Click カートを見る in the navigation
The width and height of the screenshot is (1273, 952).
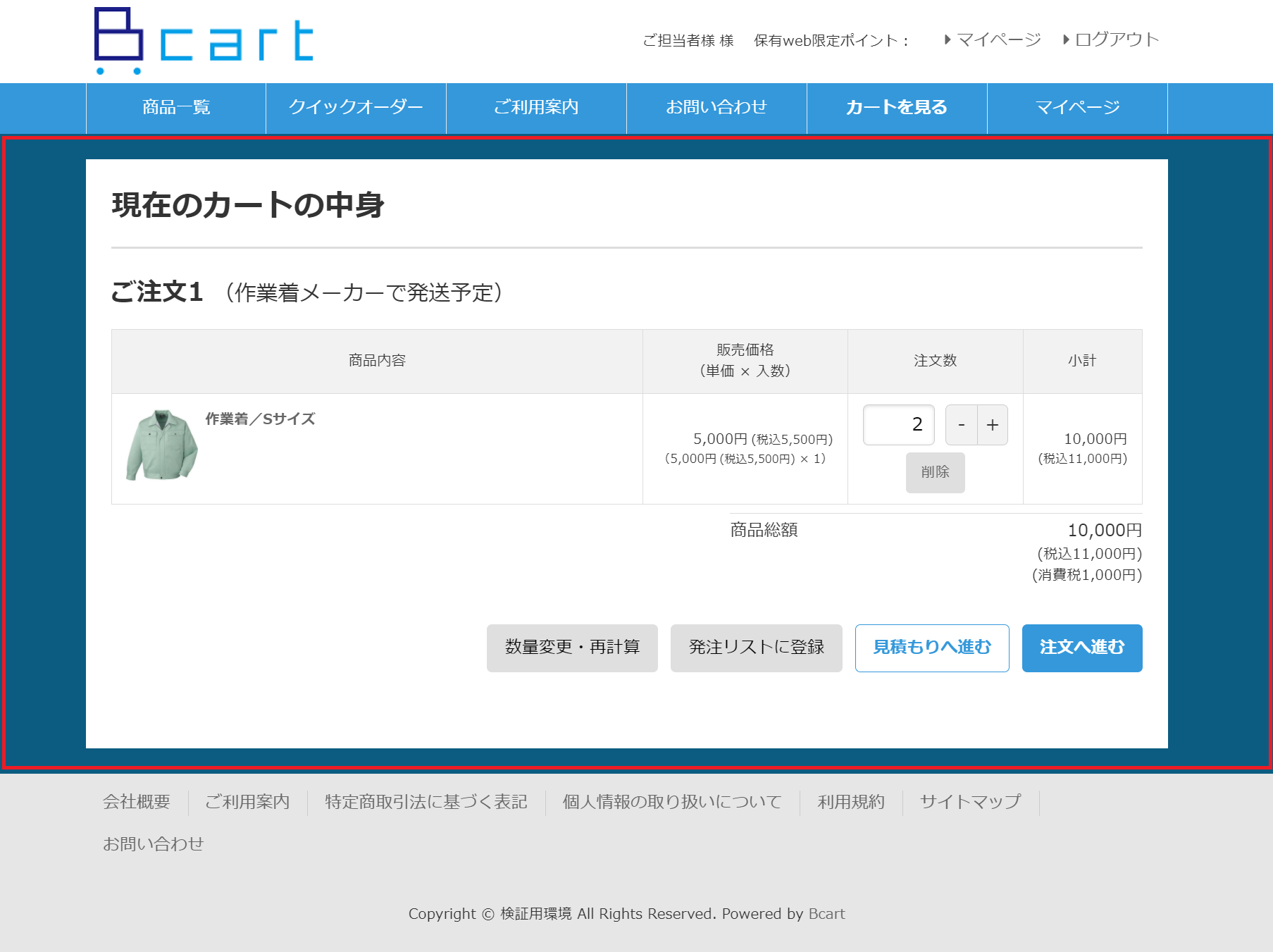point(895,107)
